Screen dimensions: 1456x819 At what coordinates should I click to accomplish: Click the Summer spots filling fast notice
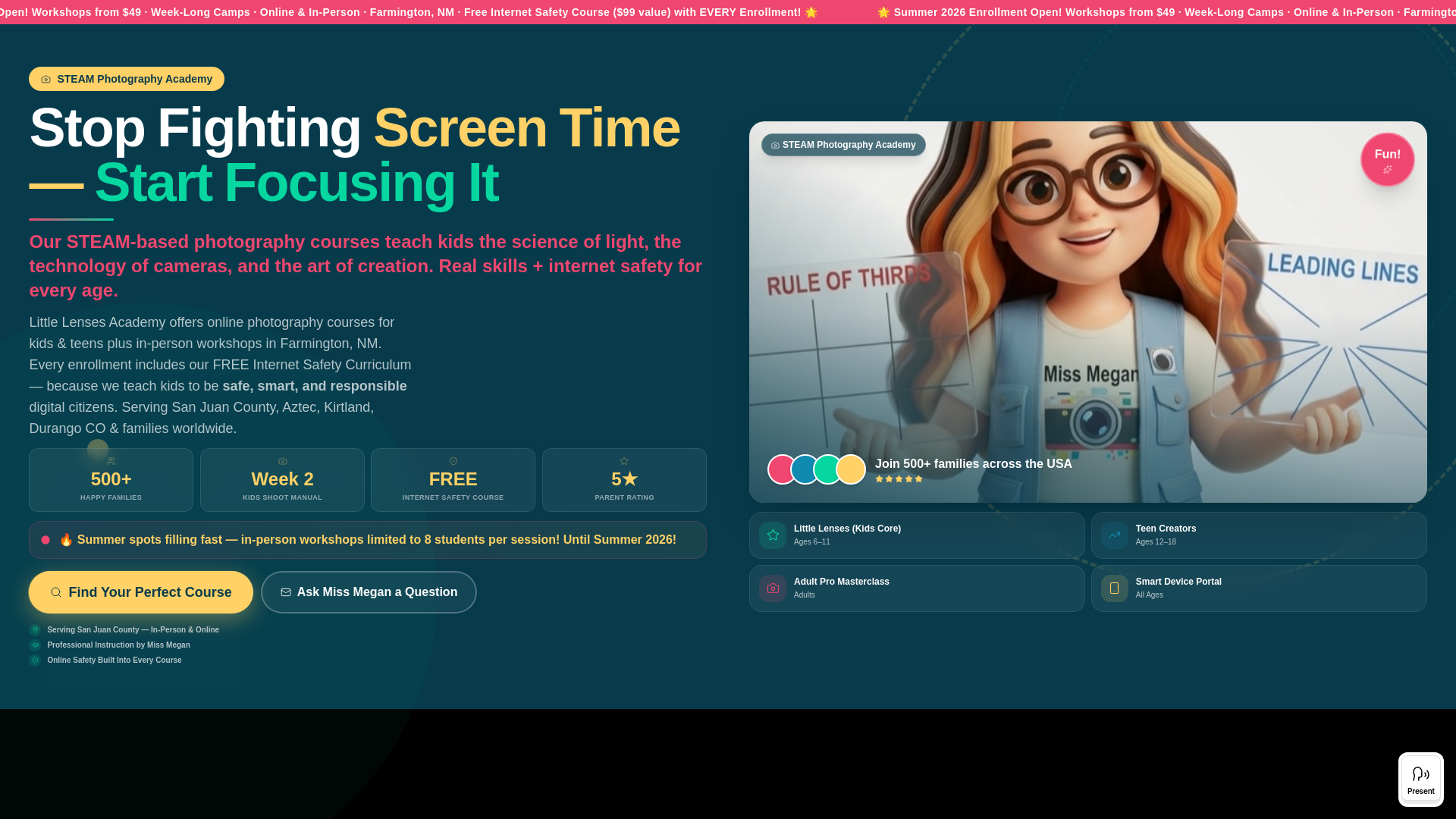point(368,540)
